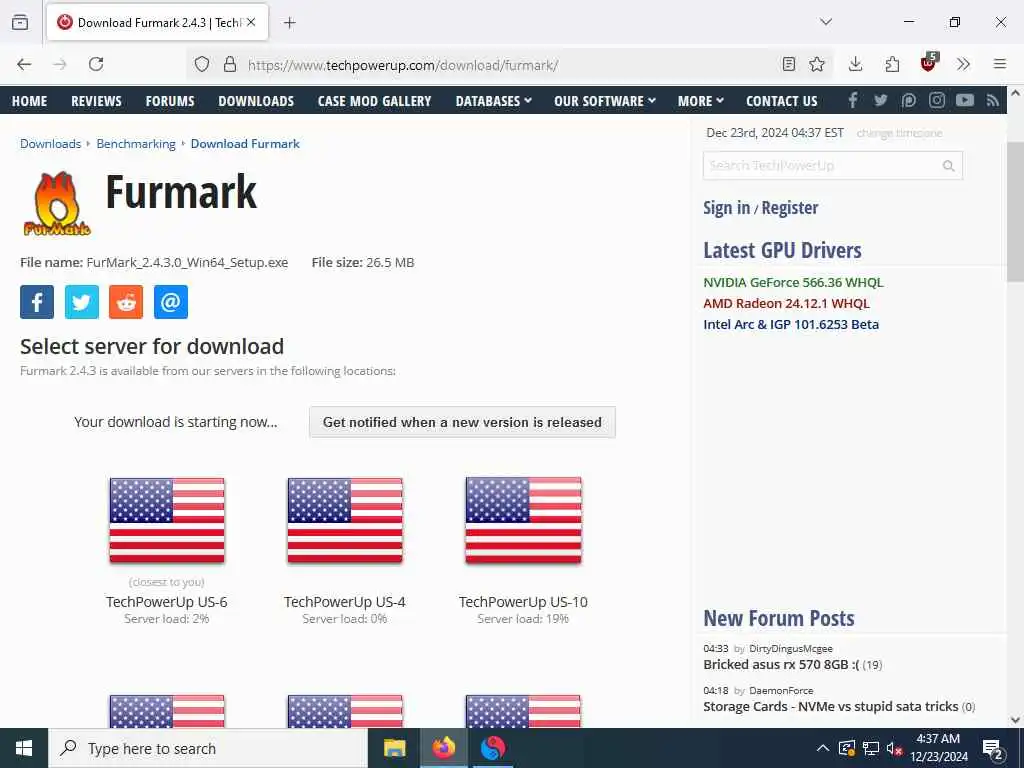1024x768 pixels.
Task: Open the Windows Start menu
Action: point(24,748)
